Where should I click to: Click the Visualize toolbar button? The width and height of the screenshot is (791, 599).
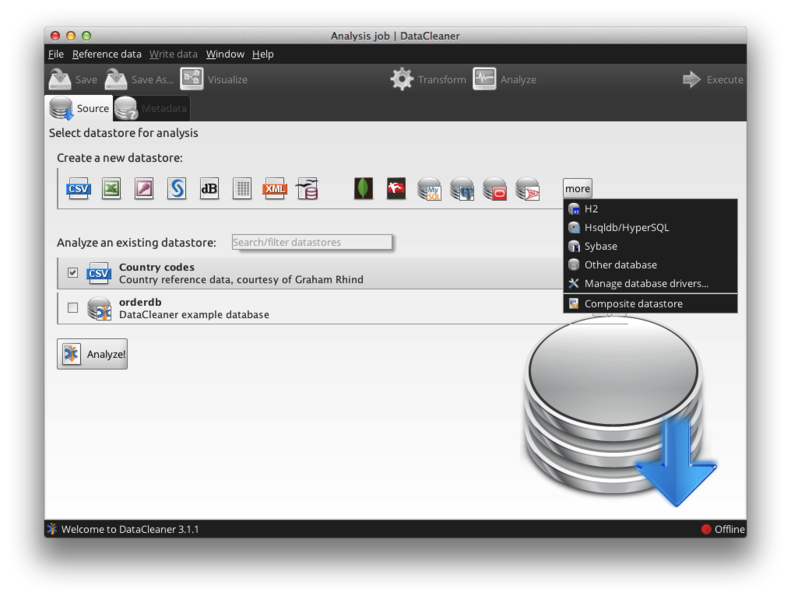pos(214,79)
